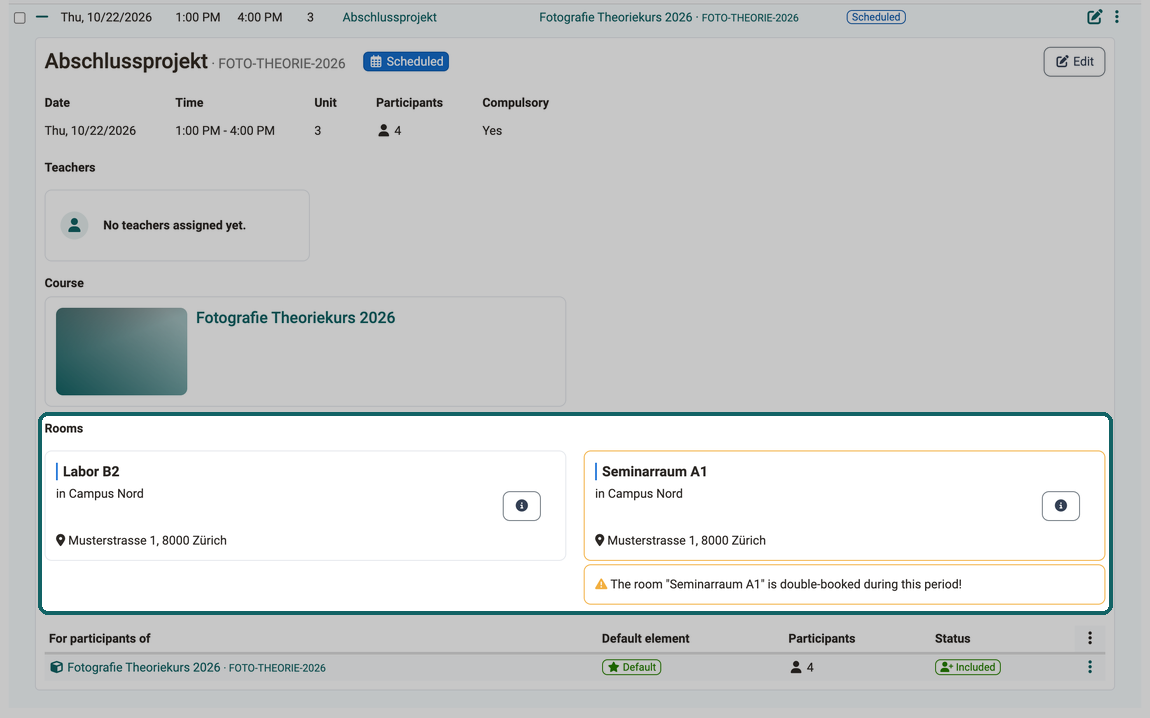Screen dimensions: 1150x718
Task: Click the course teaser image thumbnail
Action: point(122,351)
